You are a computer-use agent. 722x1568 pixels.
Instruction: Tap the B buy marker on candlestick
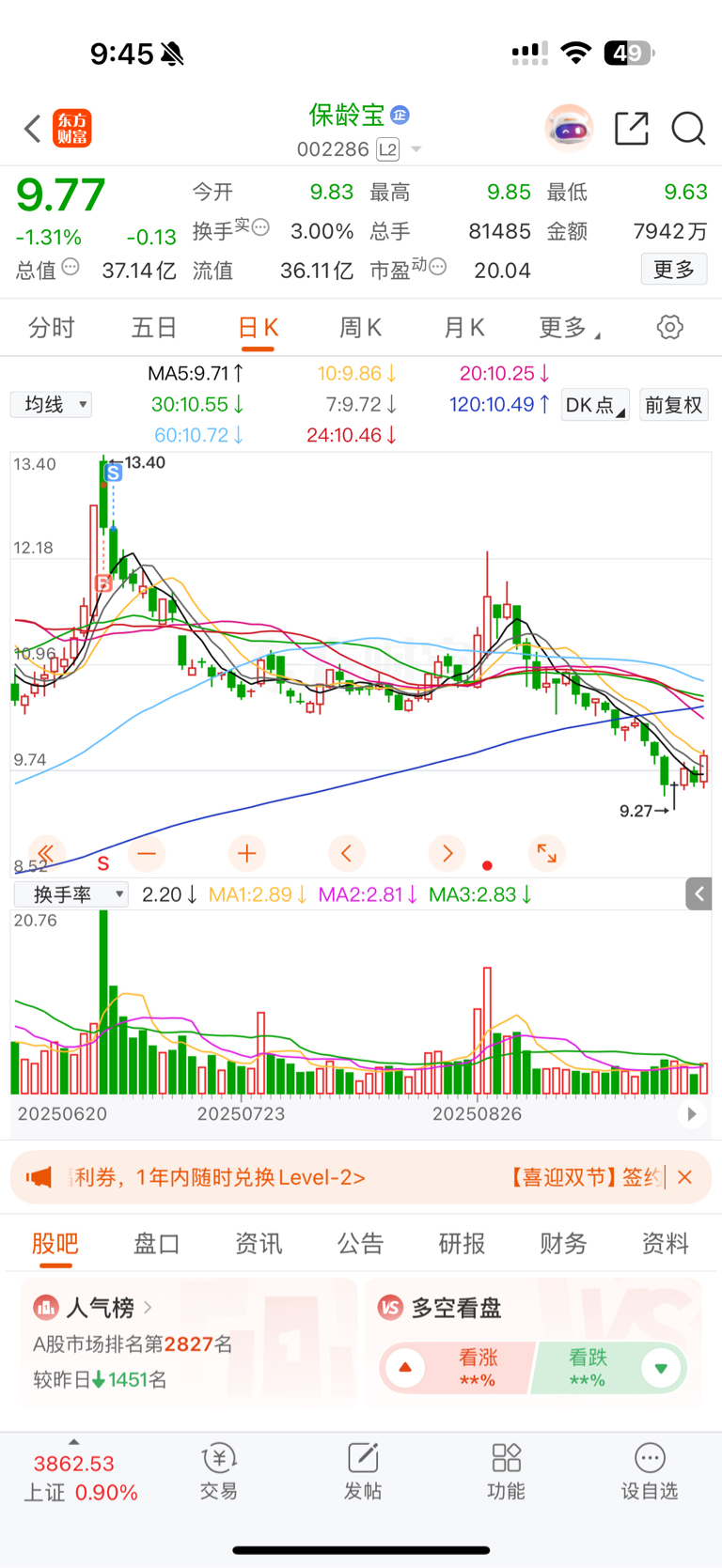[x=103, y=583]
